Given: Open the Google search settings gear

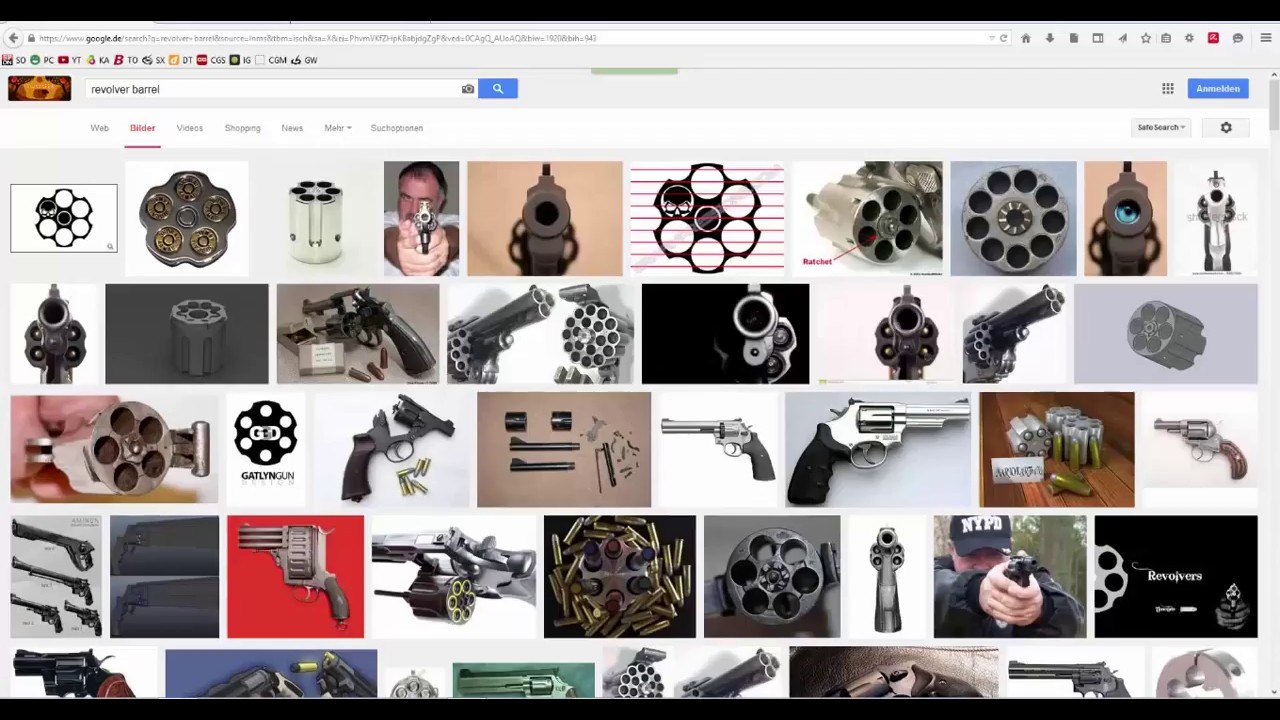Looking at the screenshot, I should pyautogui.click(x=1226, y=128).
